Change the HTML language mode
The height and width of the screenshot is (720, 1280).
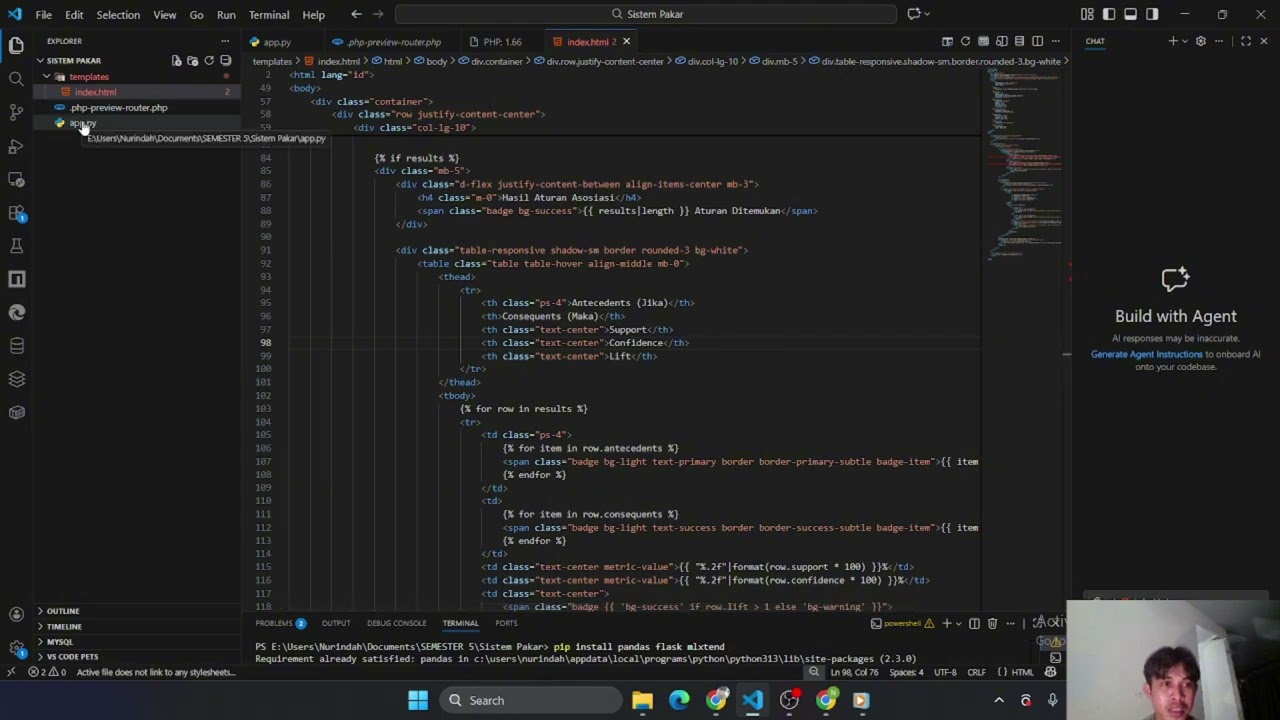click(1022, 672)
